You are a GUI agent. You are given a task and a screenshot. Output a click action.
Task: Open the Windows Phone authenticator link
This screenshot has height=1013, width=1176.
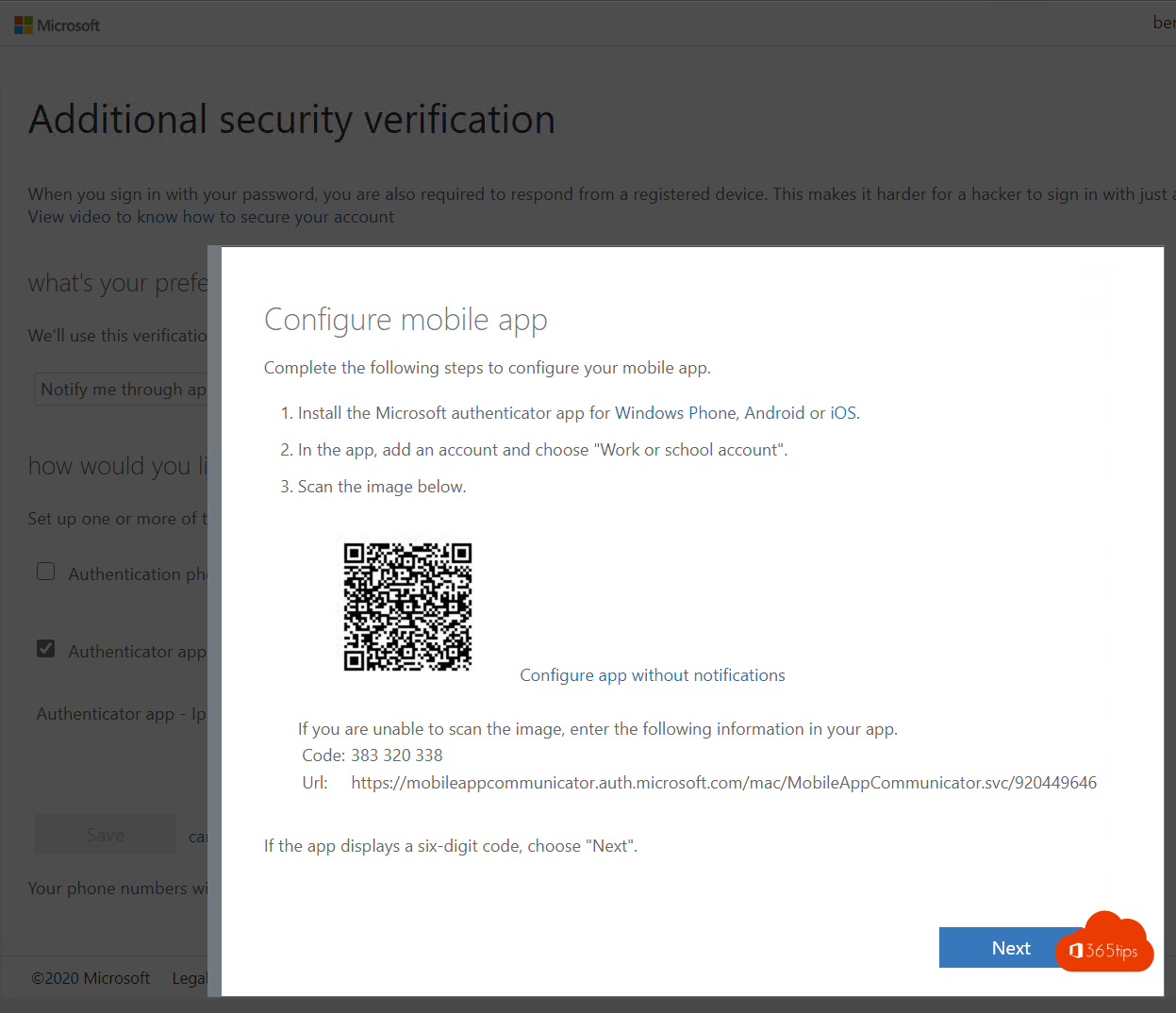pyautogui.click(x=676, y=413)
